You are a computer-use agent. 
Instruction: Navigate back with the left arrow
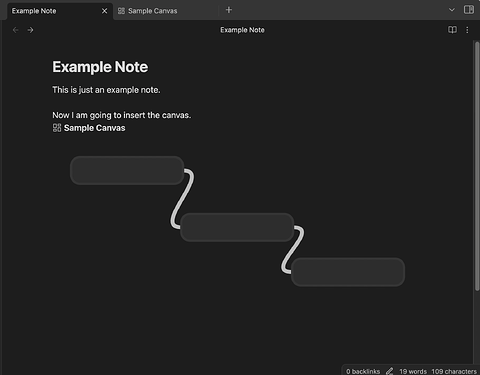(x=15, y=30)
